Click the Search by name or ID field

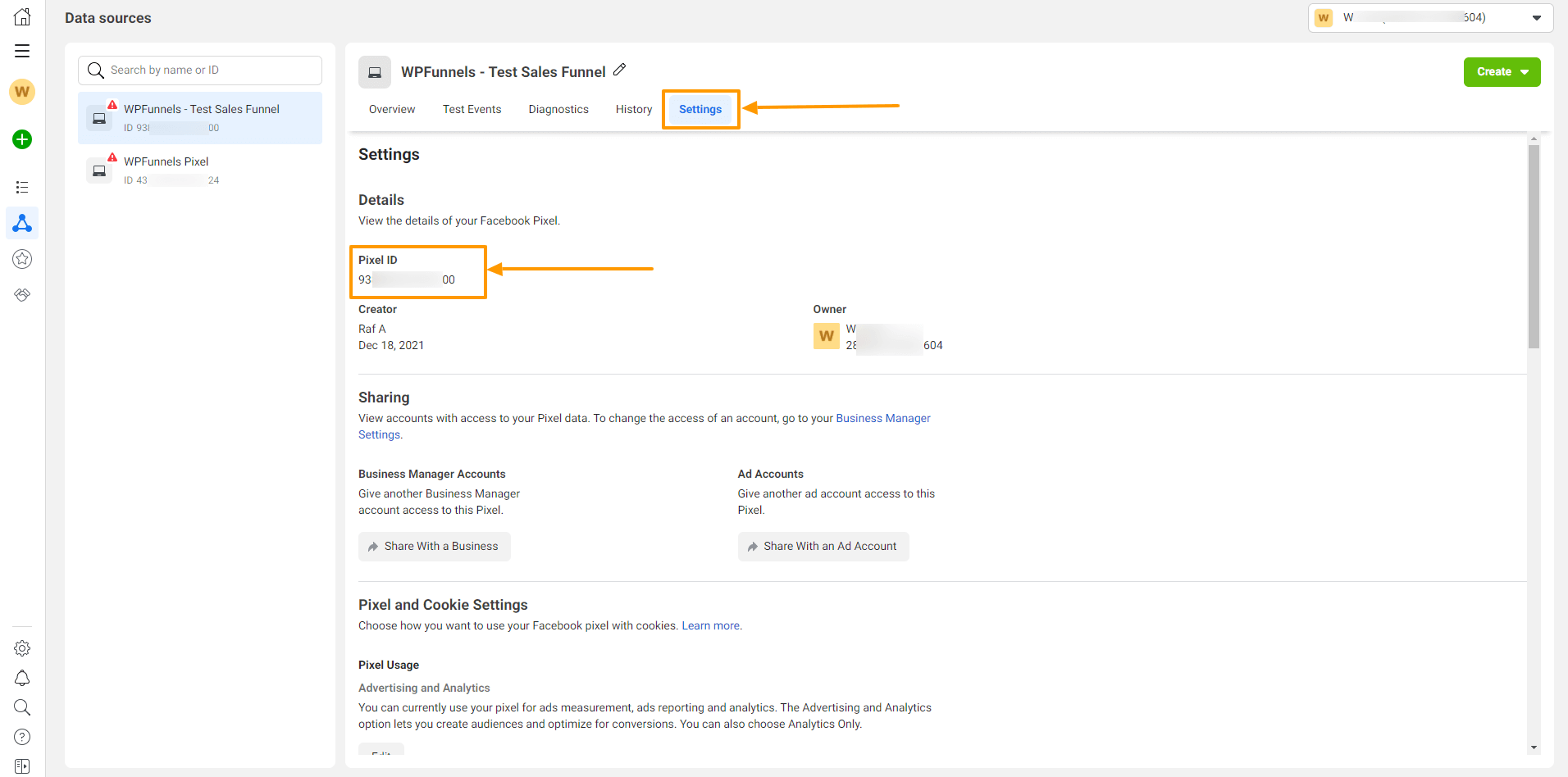(x=200, y=70)
